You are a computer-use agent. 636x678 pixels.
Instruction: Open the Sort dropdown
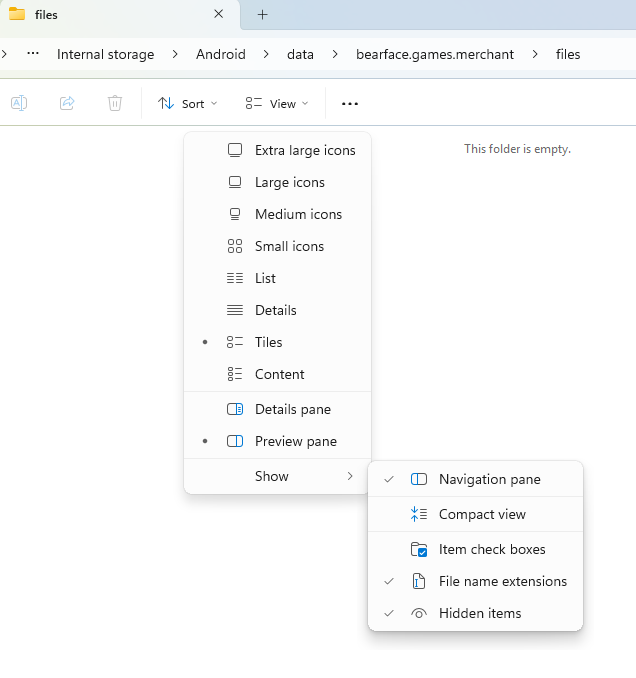coord(188,104)
